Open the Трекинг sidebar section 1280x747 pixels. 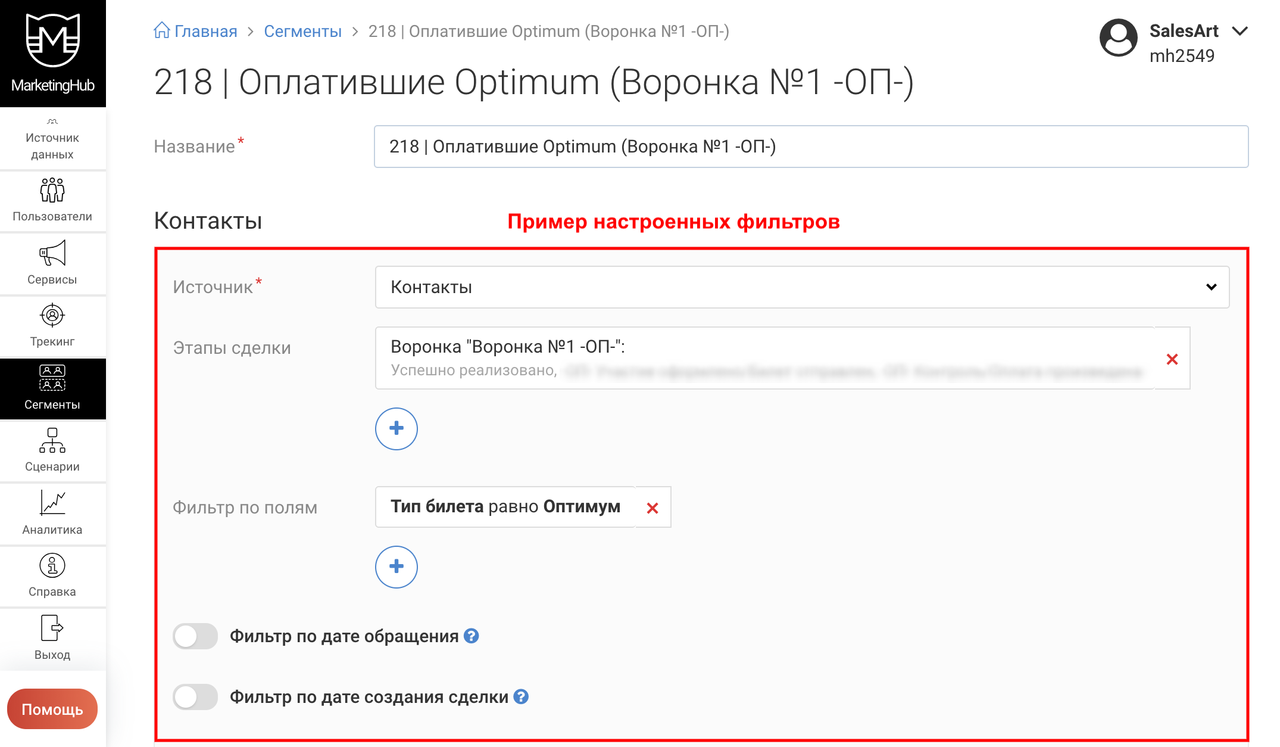coord(52,326)
